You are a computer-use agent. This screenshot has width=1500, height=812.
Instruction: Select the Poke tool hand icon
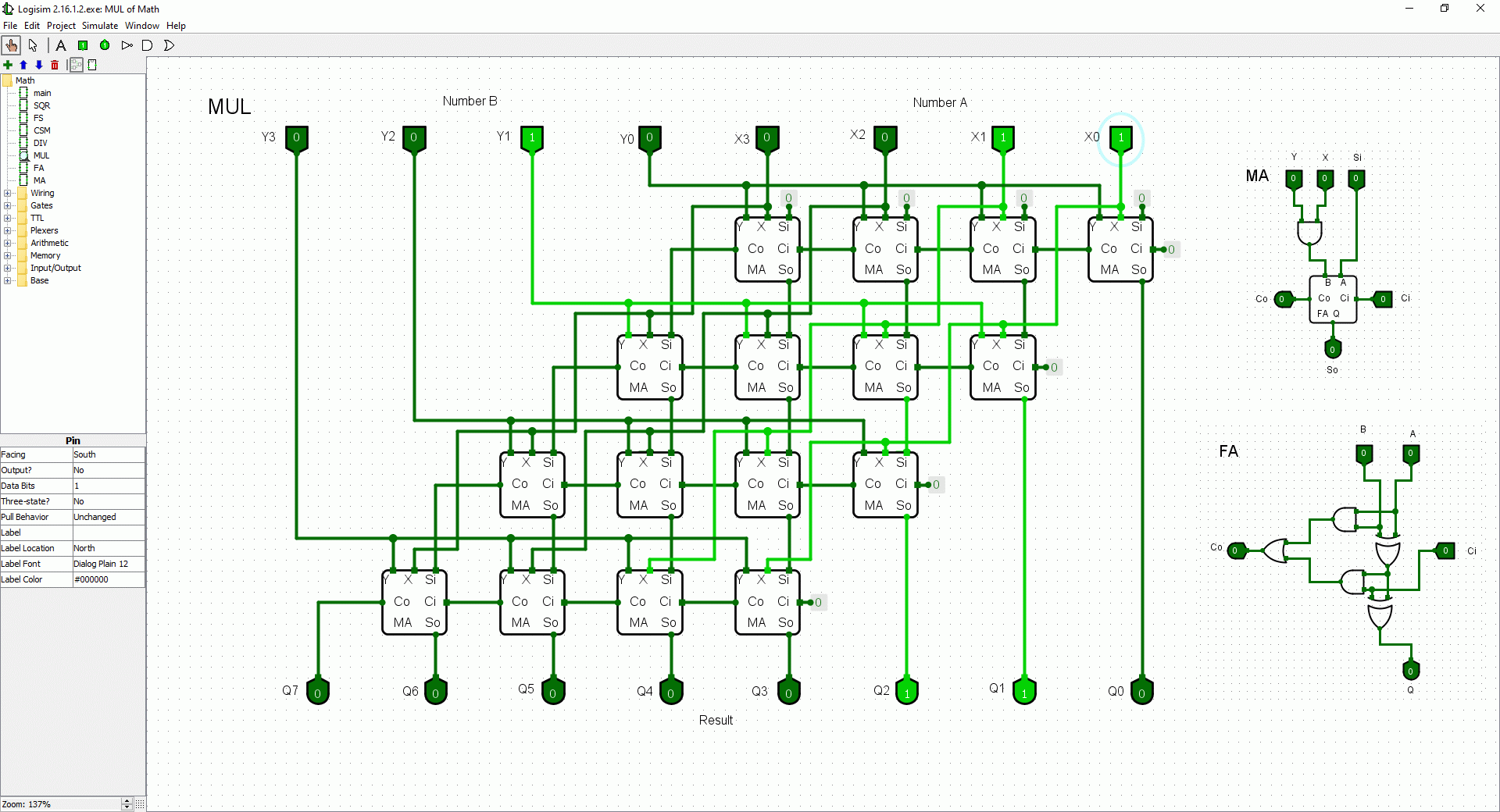click(x=11, y=45)
